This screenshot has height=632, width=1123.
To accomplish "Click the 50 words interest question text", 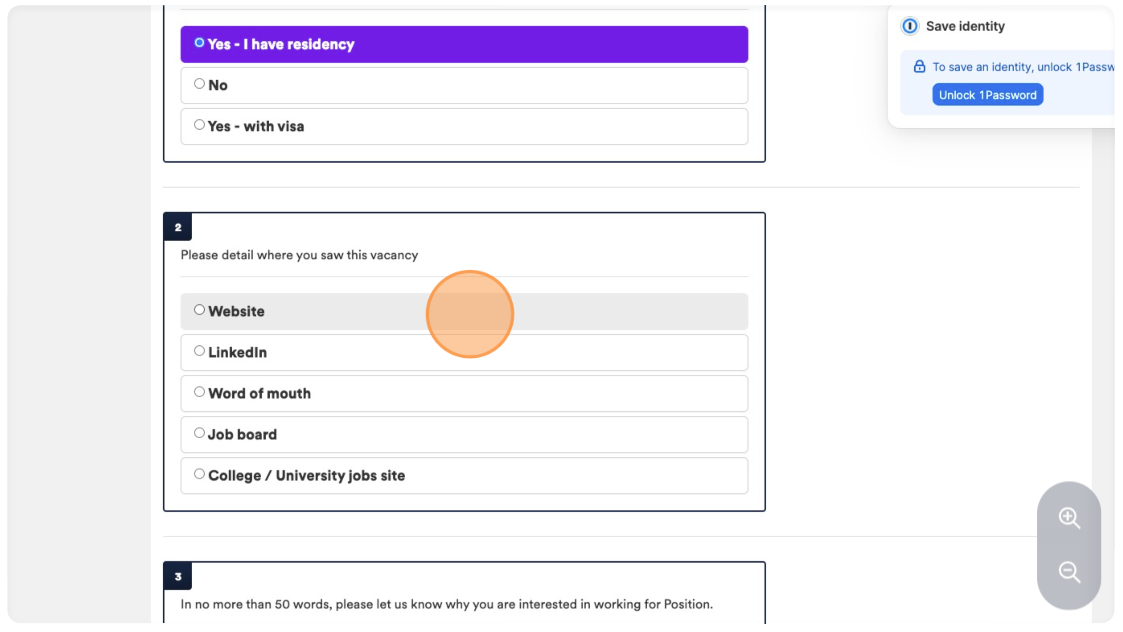I will point(446,604).
